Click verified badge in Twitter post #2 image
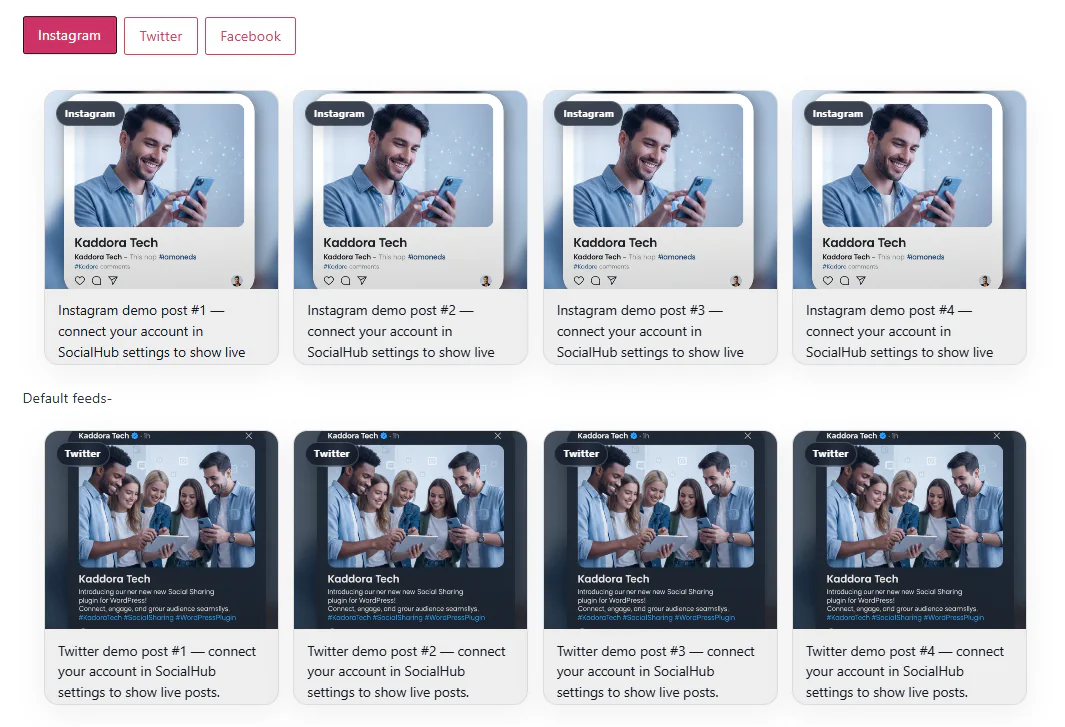 click(385, 436)
